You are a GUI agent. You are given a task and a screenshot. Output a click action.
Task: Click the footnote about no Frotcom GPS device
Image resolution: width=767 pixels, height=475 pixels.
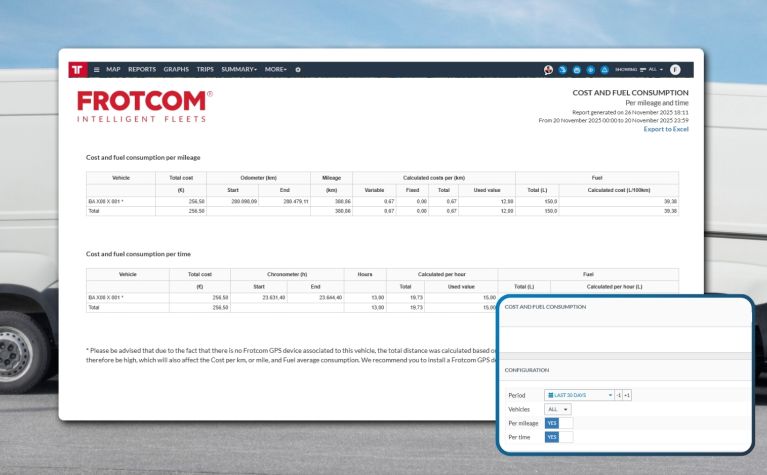point(292,355)
